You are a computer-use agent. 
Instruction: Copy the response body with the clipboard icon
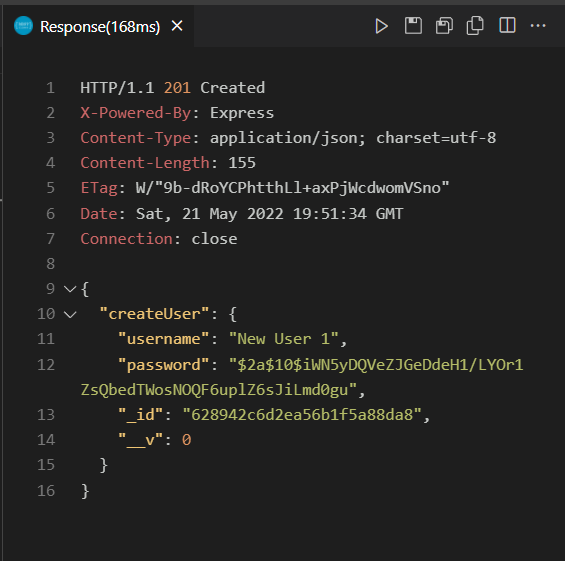pos(475,26)
